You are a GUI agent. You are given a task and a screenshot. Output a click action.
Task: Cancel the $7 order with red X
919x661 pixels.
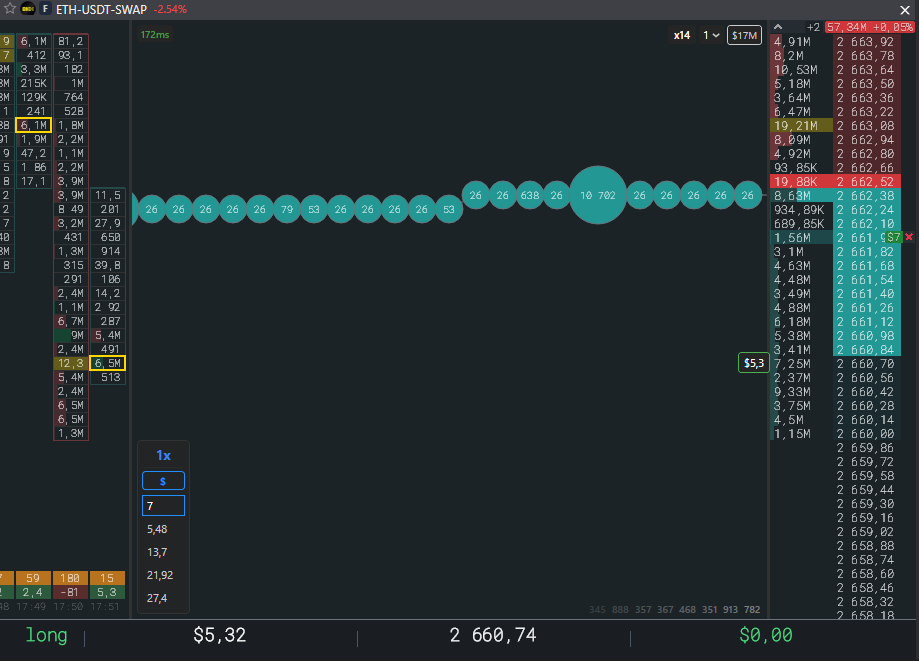pyautogui.click(x=909, y=237)
